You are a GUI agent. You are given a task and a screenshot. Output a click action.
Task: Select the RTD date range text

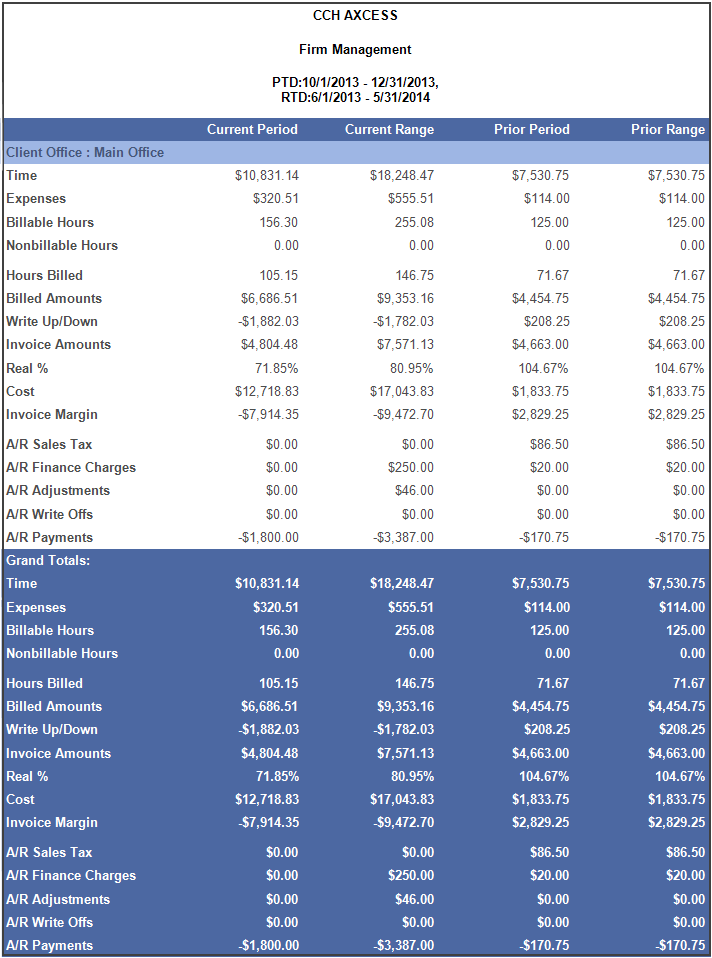(x=355, y=97)
